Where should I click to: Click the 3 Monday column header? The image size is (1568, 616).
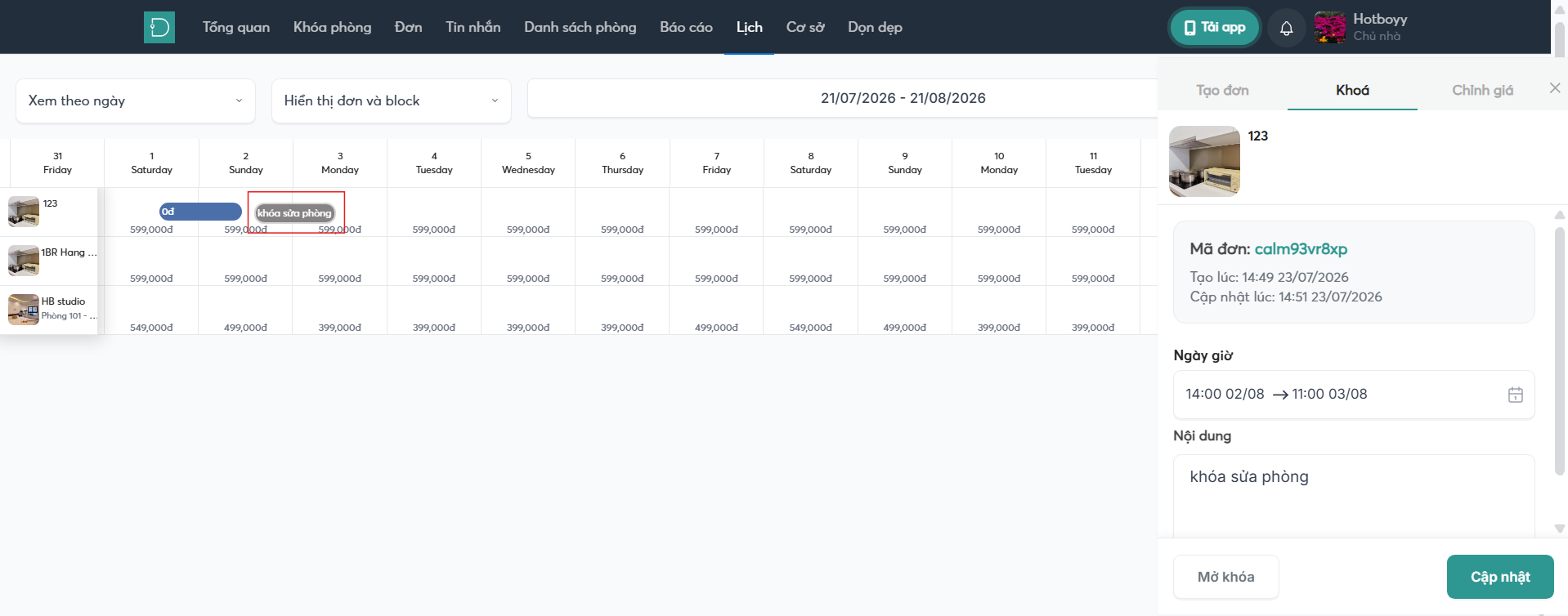point(340,163)
